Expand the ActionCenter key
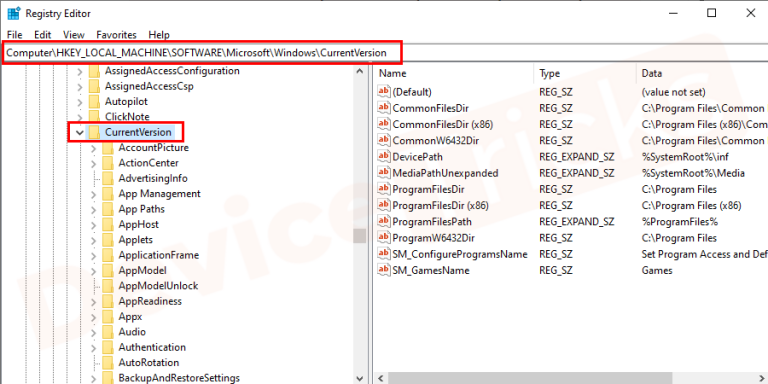Screen dimensions: 768x384 pos(94,163)
